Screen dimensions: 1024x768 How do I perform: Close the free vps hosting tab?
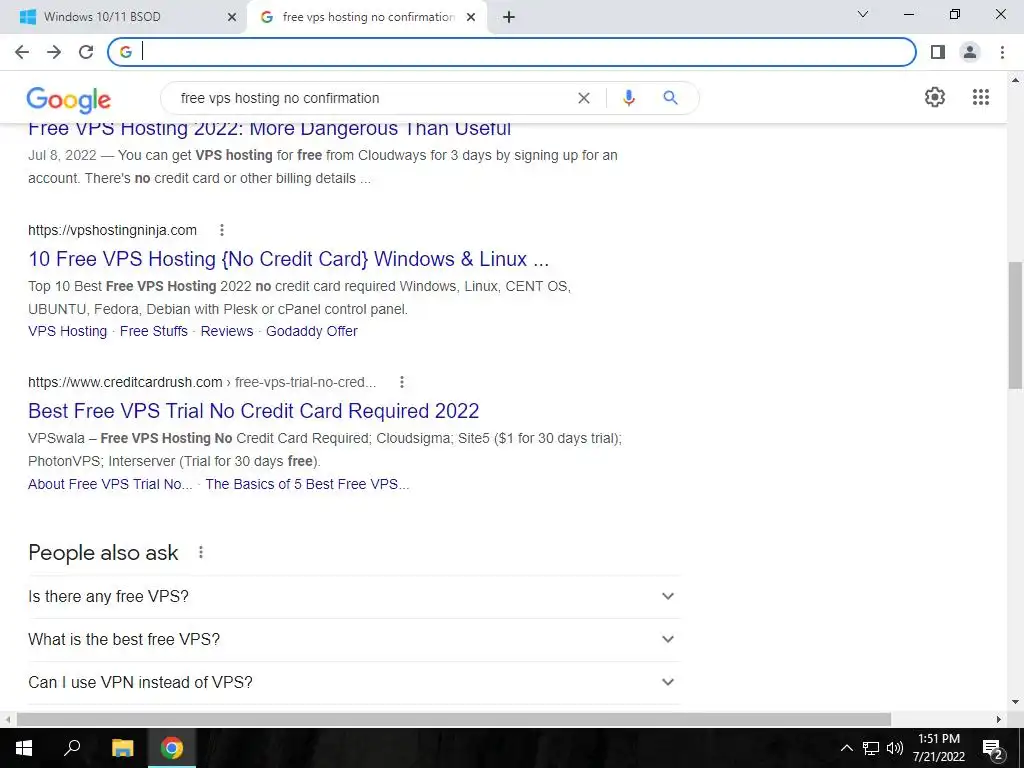471,17
